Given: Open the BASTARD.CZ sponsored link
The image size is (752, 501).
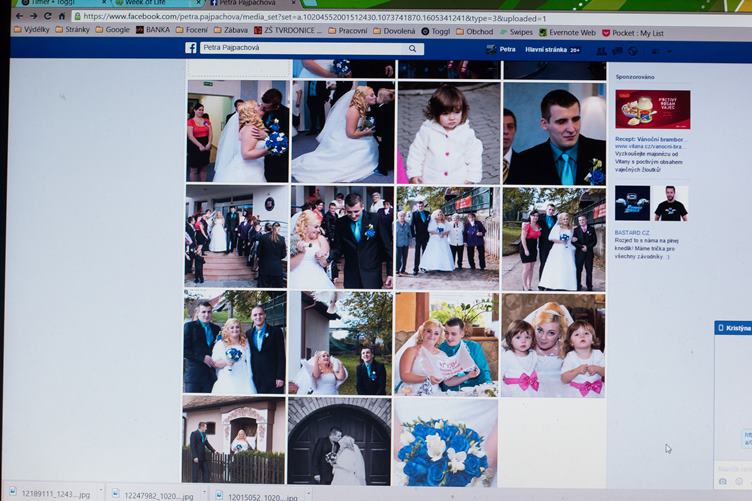Looking at the screenshot, I should 632,233.
